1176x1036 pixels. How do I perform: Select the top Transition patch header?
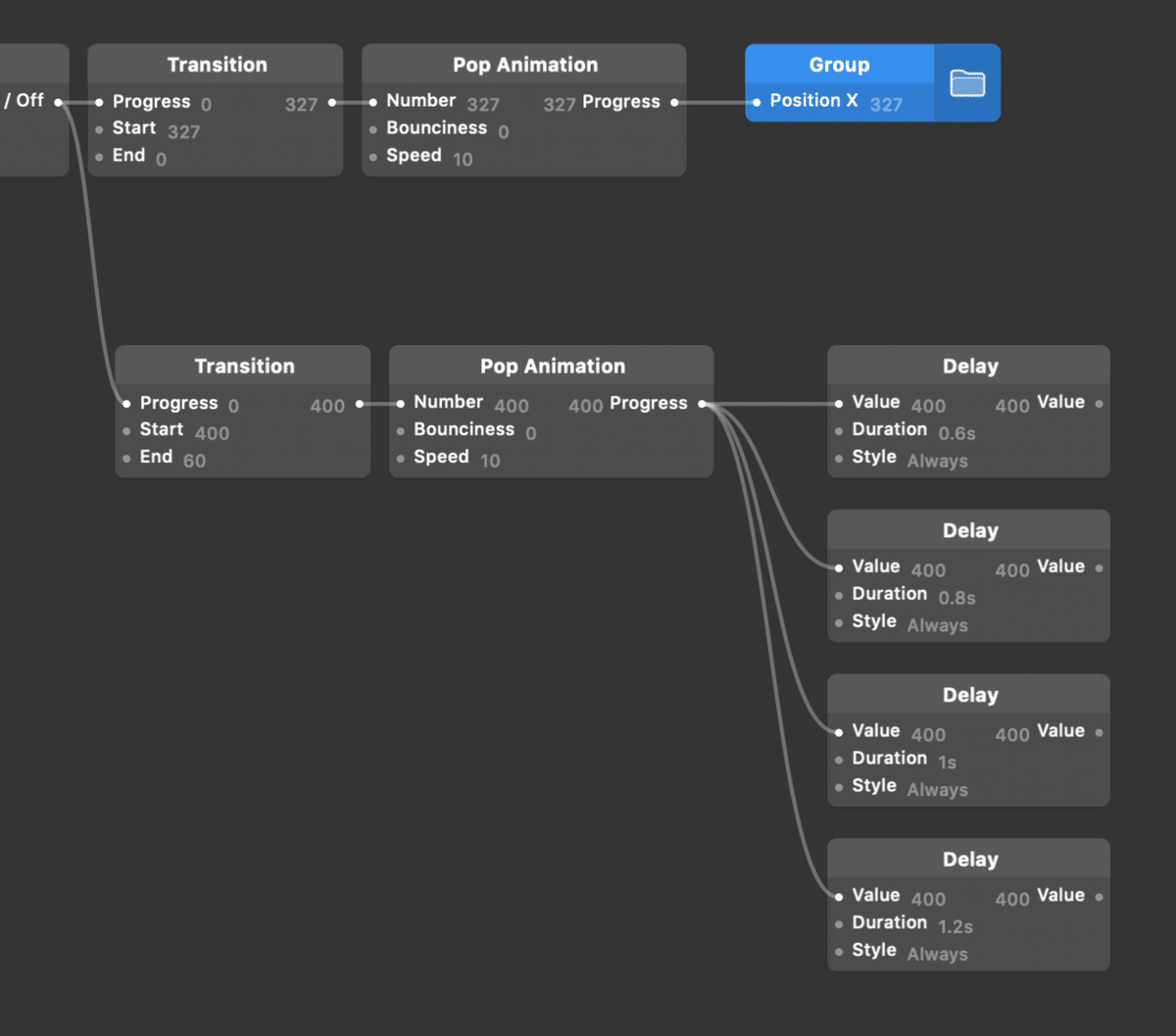(217, 65)
